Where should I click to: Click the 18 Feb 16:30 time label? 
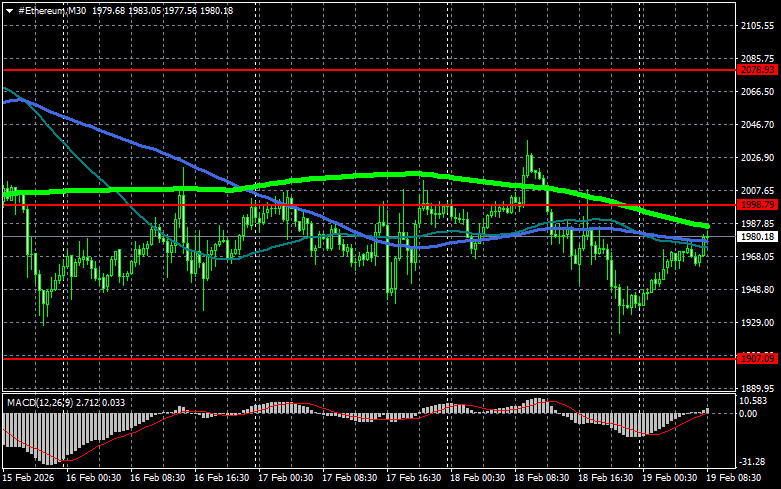pos(606,478)
